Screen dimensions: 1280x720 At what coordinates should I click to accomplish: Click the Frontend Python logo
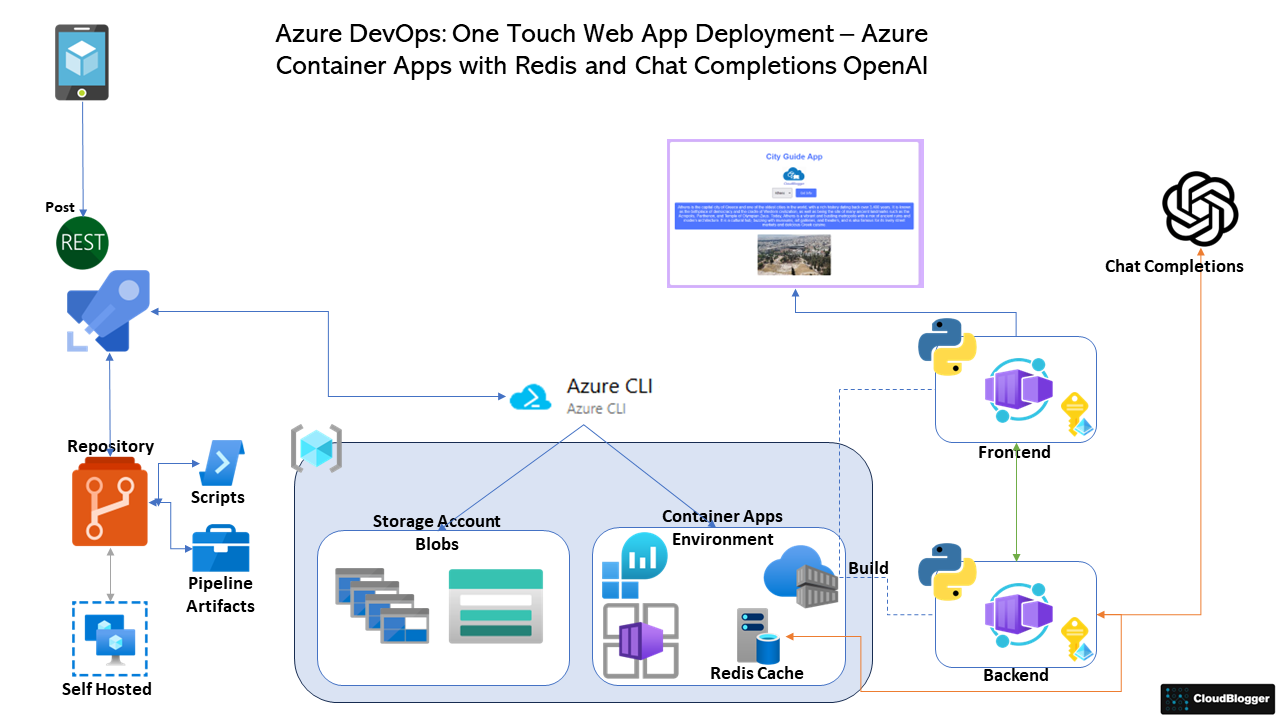pyautogui.click(x=947, y=347)
